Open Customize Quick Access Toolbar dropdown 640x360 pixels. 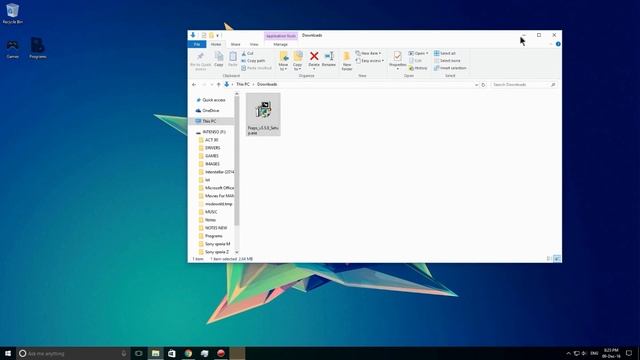pos(218,36)
